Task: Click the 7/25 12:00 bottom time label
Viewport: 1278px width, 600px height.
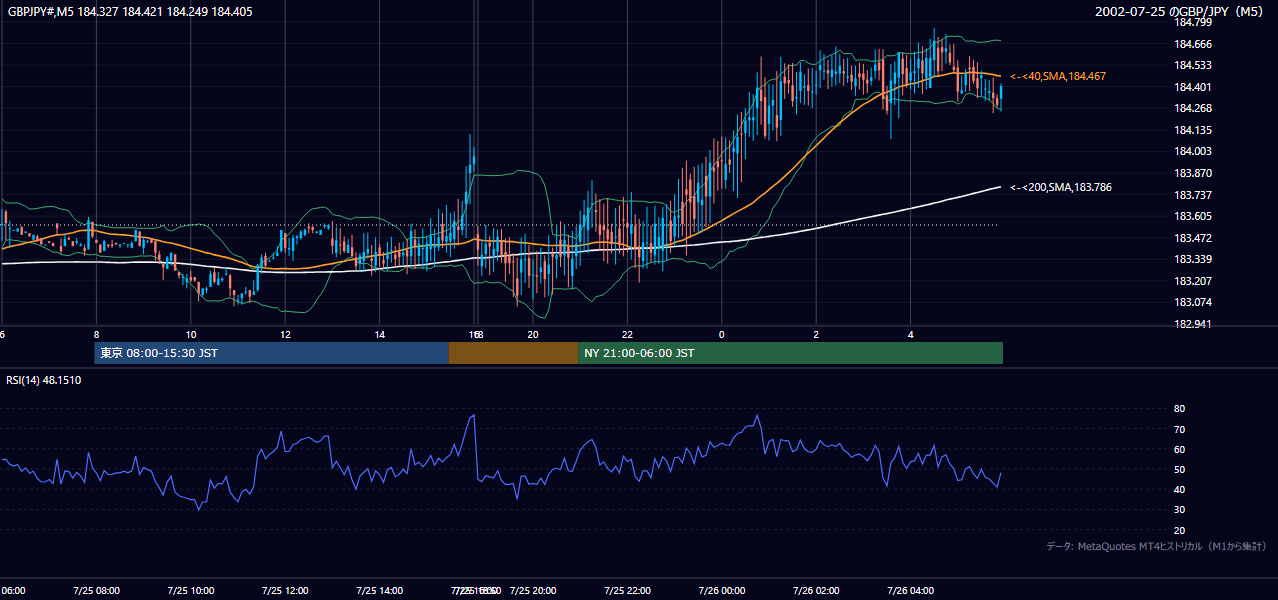Action: (285, 590)
